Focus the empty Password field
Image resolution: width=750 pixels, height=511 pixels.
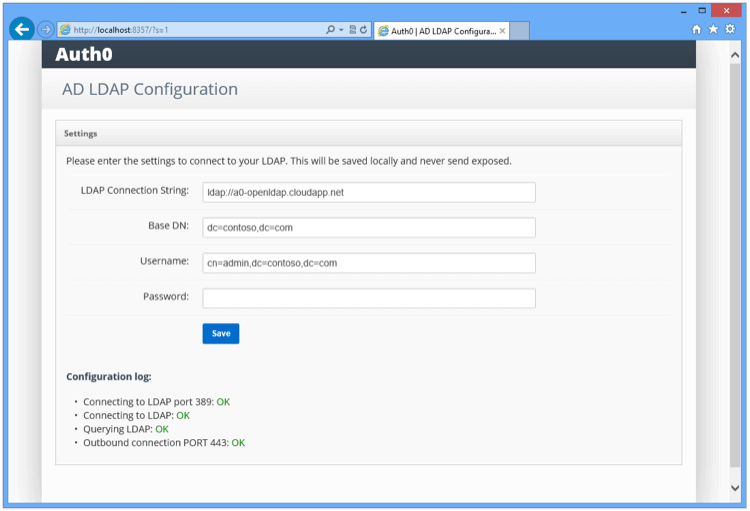[369, 298]
